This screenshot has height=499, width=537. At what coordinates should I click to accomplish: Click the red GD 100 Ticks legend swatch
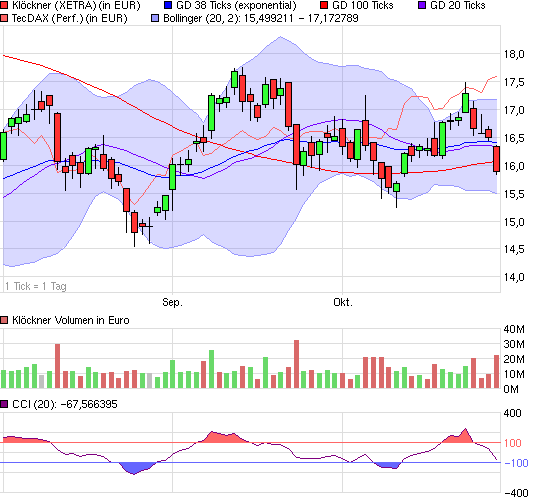click(x=324, y=5)
